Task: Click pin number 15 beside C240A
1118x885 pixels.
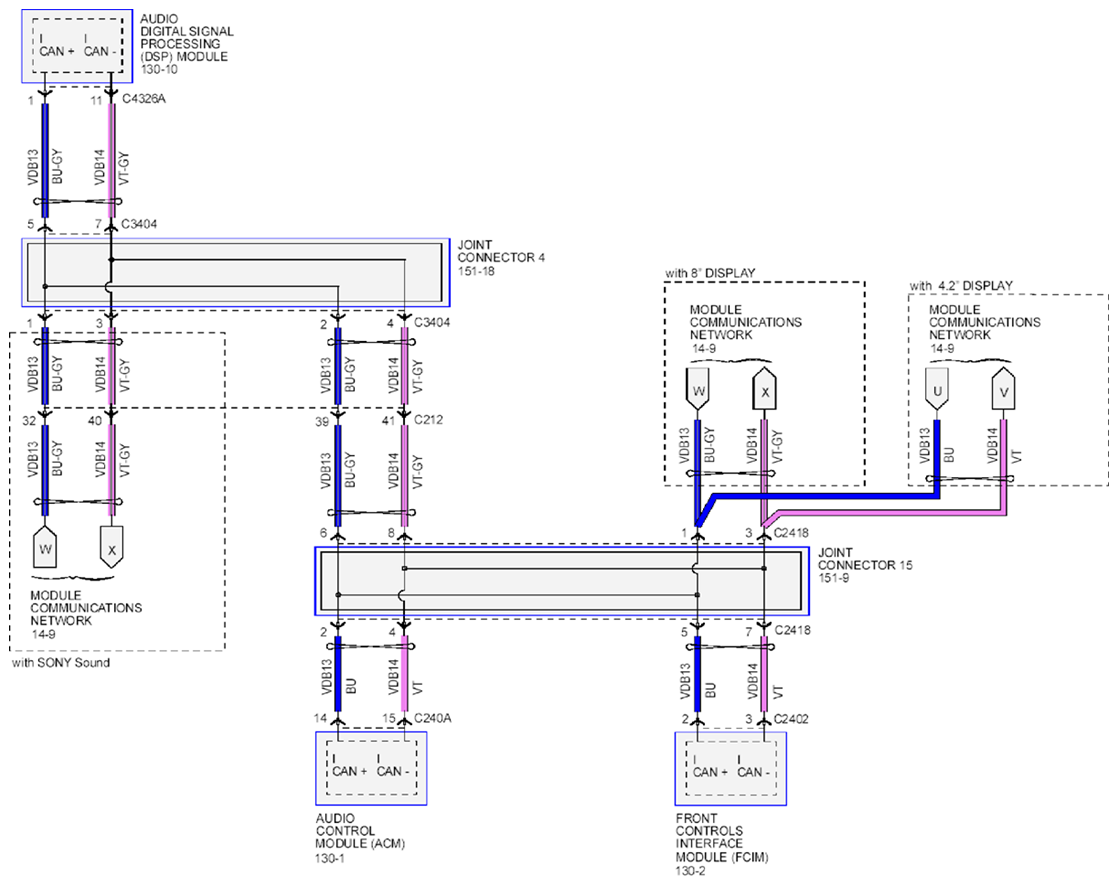Action: point(388,718)
